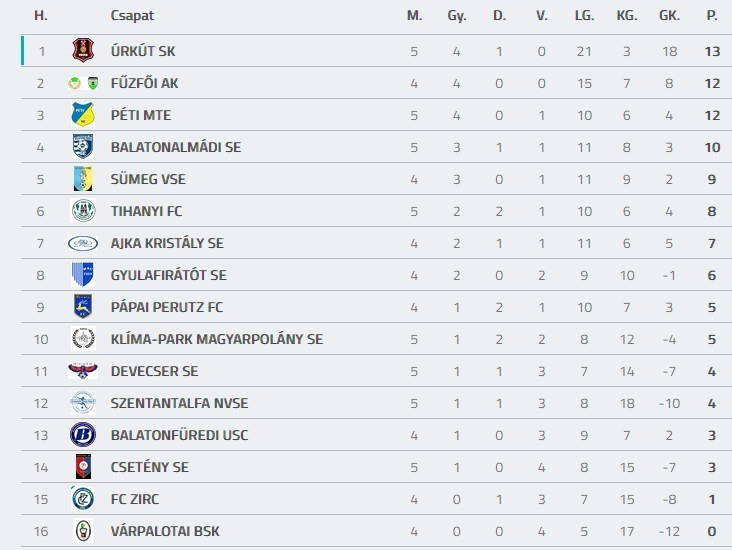Click the Csapat column header

pos(132,16)
